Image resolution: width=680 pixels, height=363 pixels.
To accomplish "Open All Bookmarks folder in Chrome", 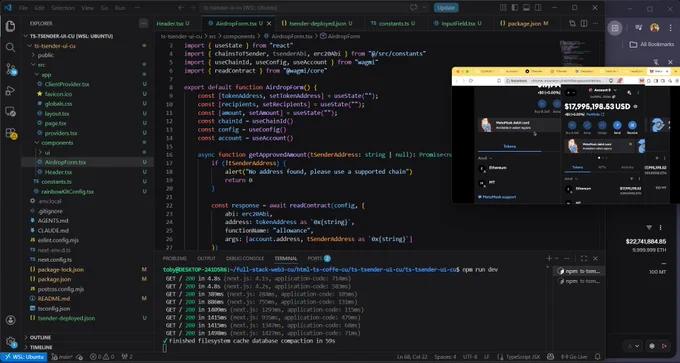I will [652, 44].
